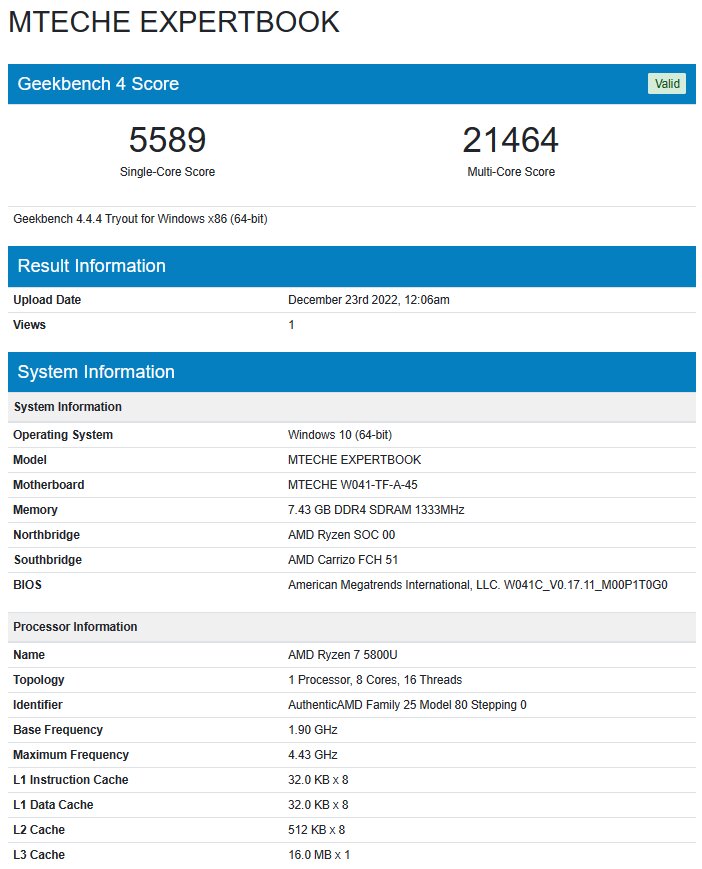Select the American Megatrends BIOS value
This screenshot has height=869, width=702.
click(478, 585)
